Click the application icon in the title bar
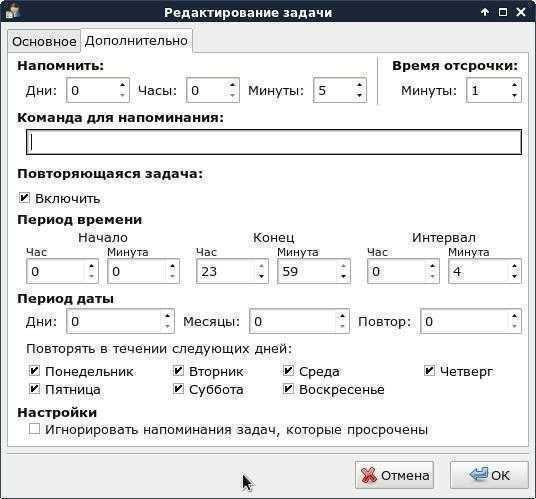The image size is (536, 499). [x=13, y=10]
